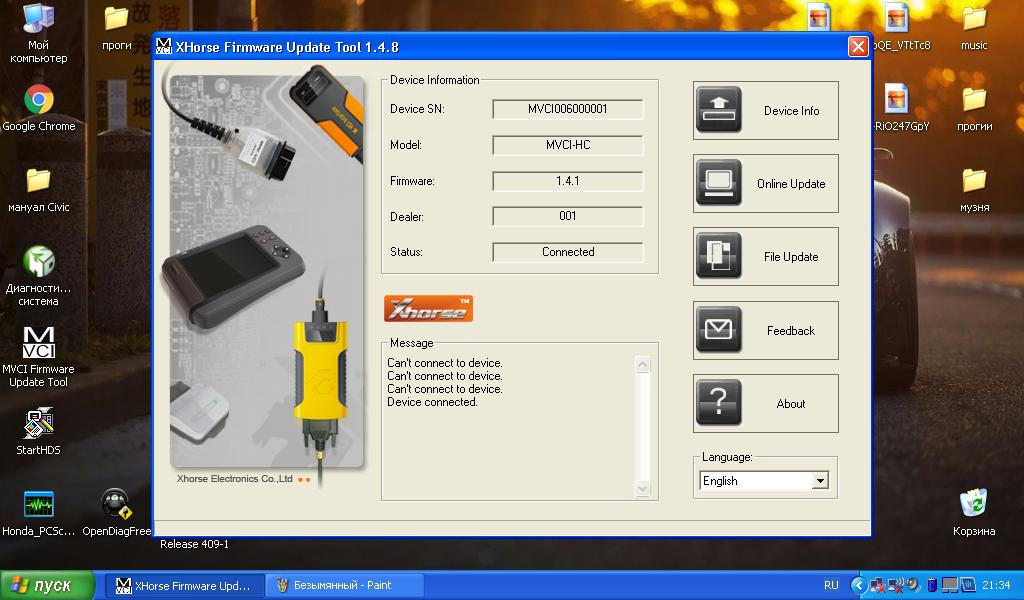Viewport: 1024px width, 600px height.
Task: Select MVCI Firmware Update Tool desktop icon
Action: click(x=39, y=345)
